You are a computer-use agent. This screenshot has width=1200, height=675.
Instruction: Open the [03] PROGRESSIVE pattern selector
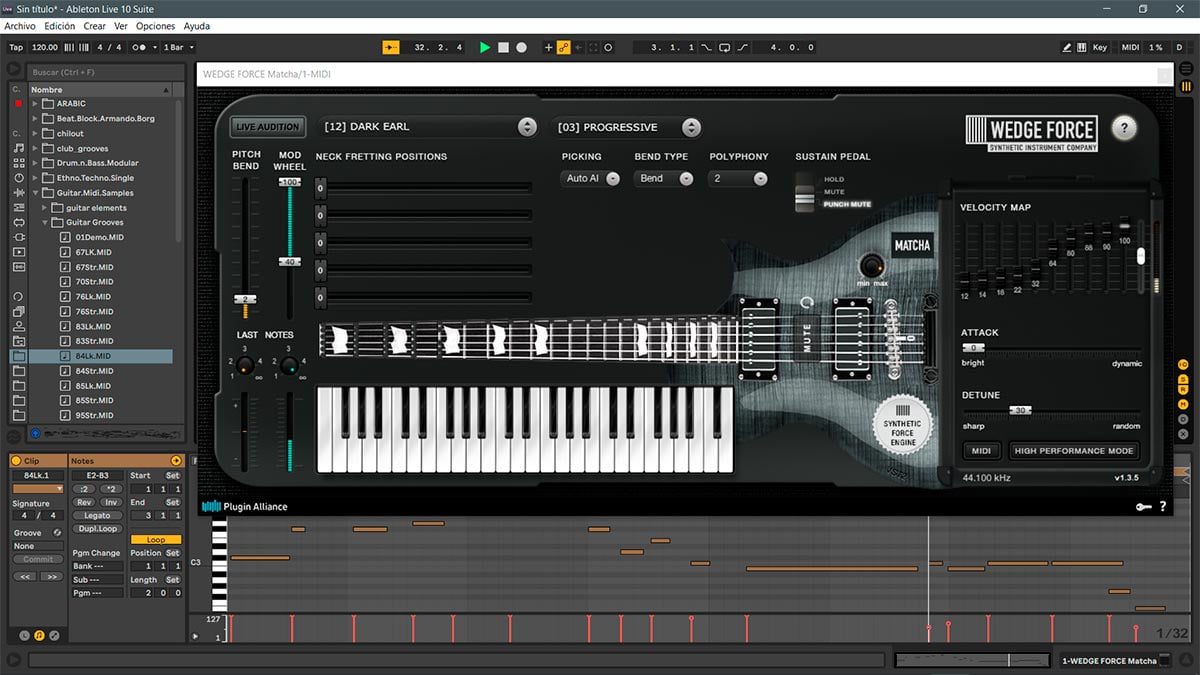point(627,127)
